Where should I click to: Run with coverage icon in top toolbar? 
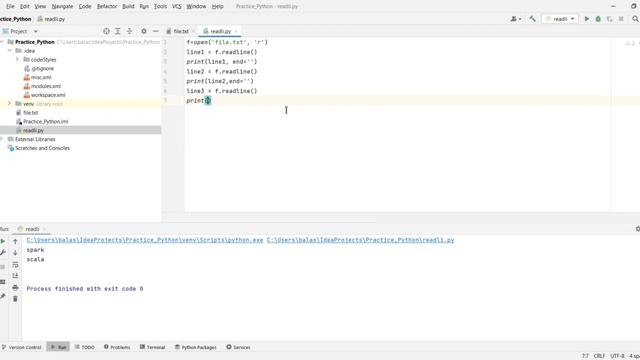609,19
